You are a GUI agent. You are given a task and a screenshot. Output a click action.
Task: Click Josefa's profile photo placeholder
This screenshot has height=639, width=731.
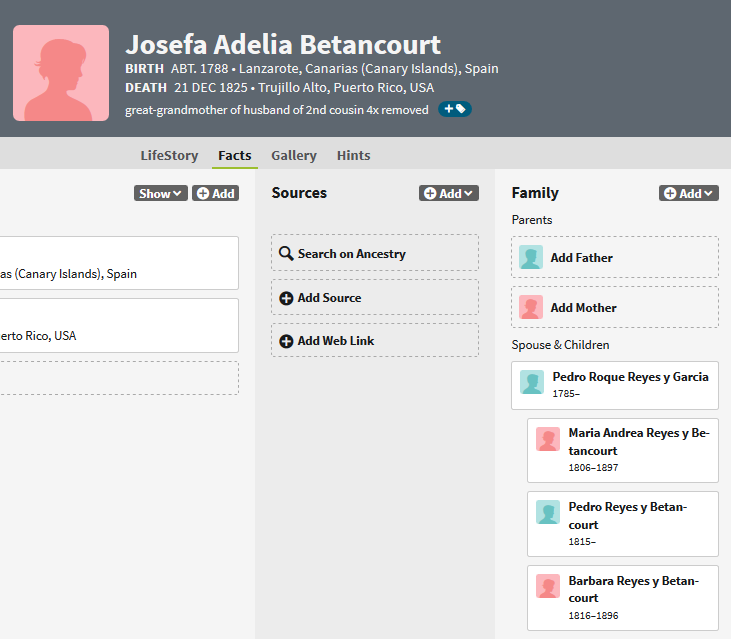click(x=61, y=73)
